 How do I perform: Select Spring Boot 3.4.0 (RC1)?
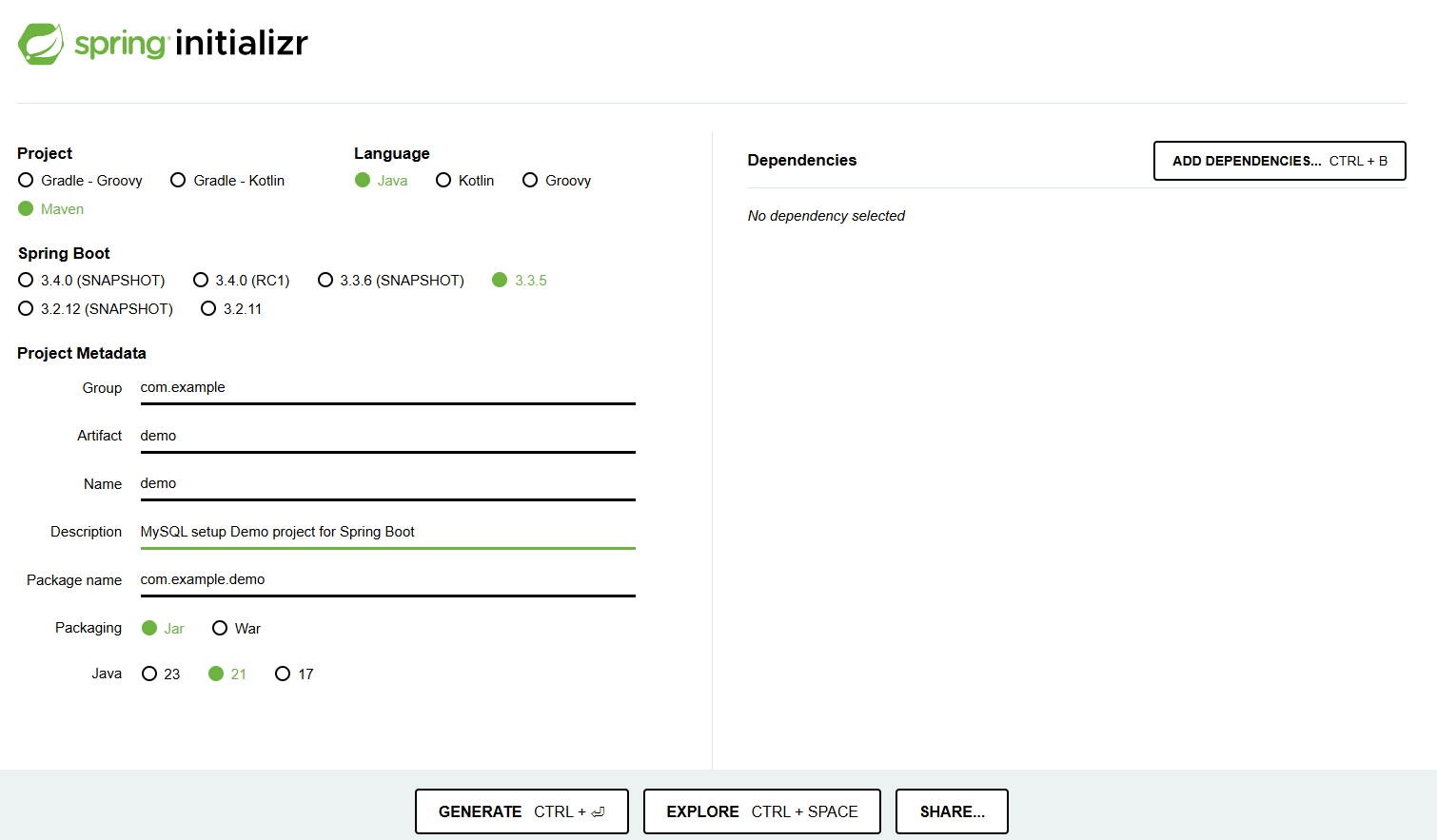click(x=242, y=281)
